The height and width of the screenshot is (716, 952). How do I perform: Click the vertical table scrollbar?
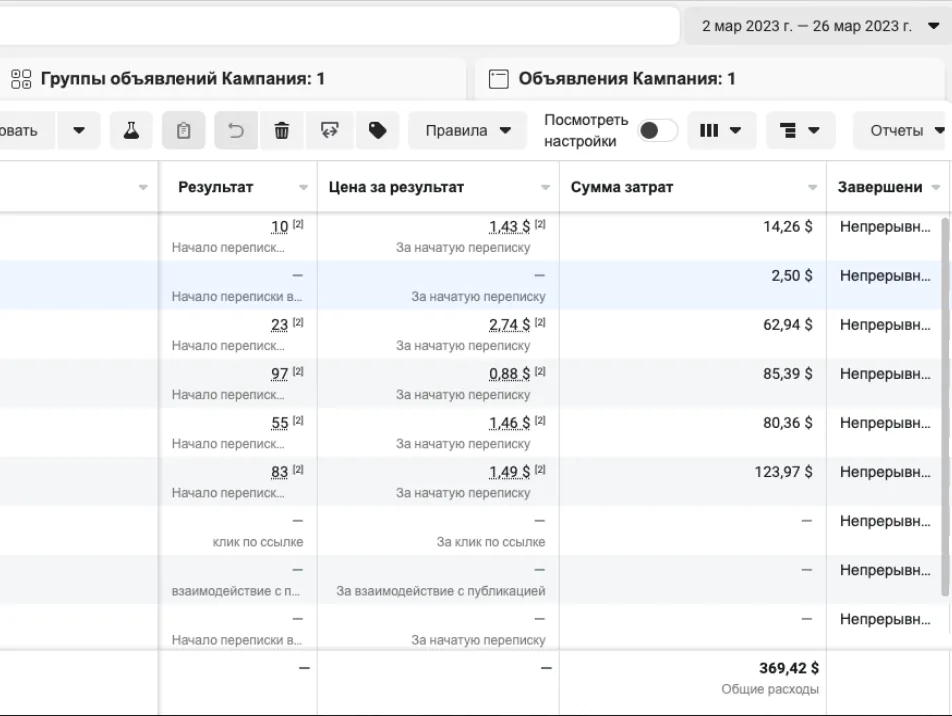pyautogui.click(x=945, y=407)
